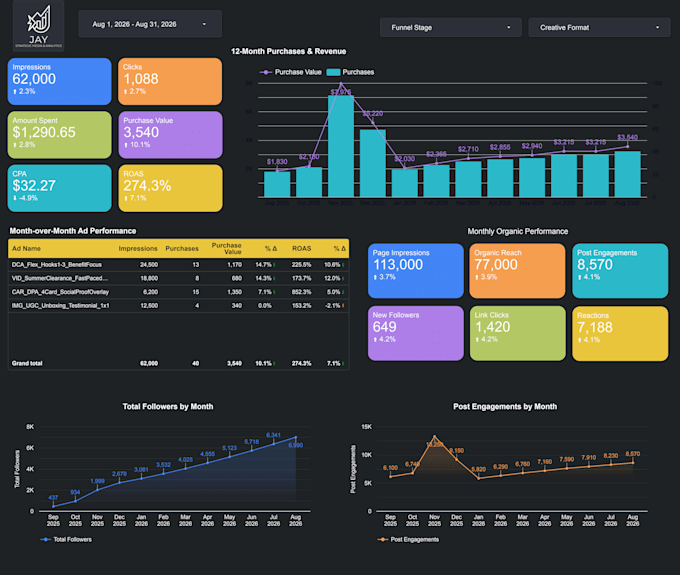680x575 pixels.
Task: Select the yellow ROAS 274.3% scorecard
Action: click(170, 188)
